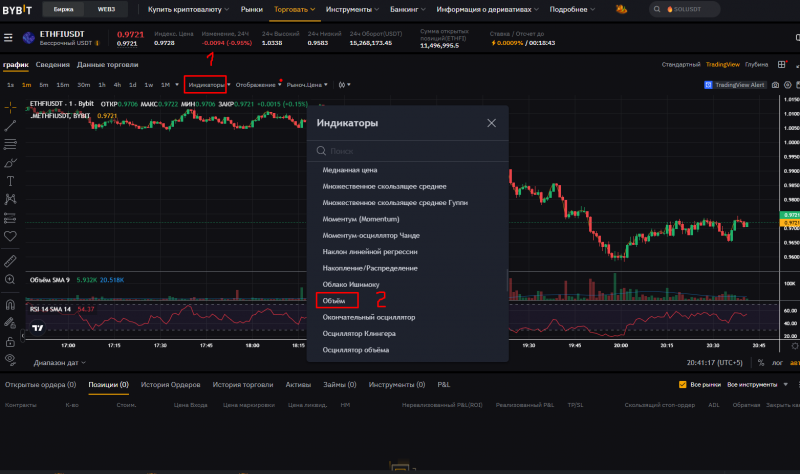The width and height of the screenshot is (800, 474).
Task: Click the BYBIT logo
Action: pyautogui.click(x=17, y=9)
